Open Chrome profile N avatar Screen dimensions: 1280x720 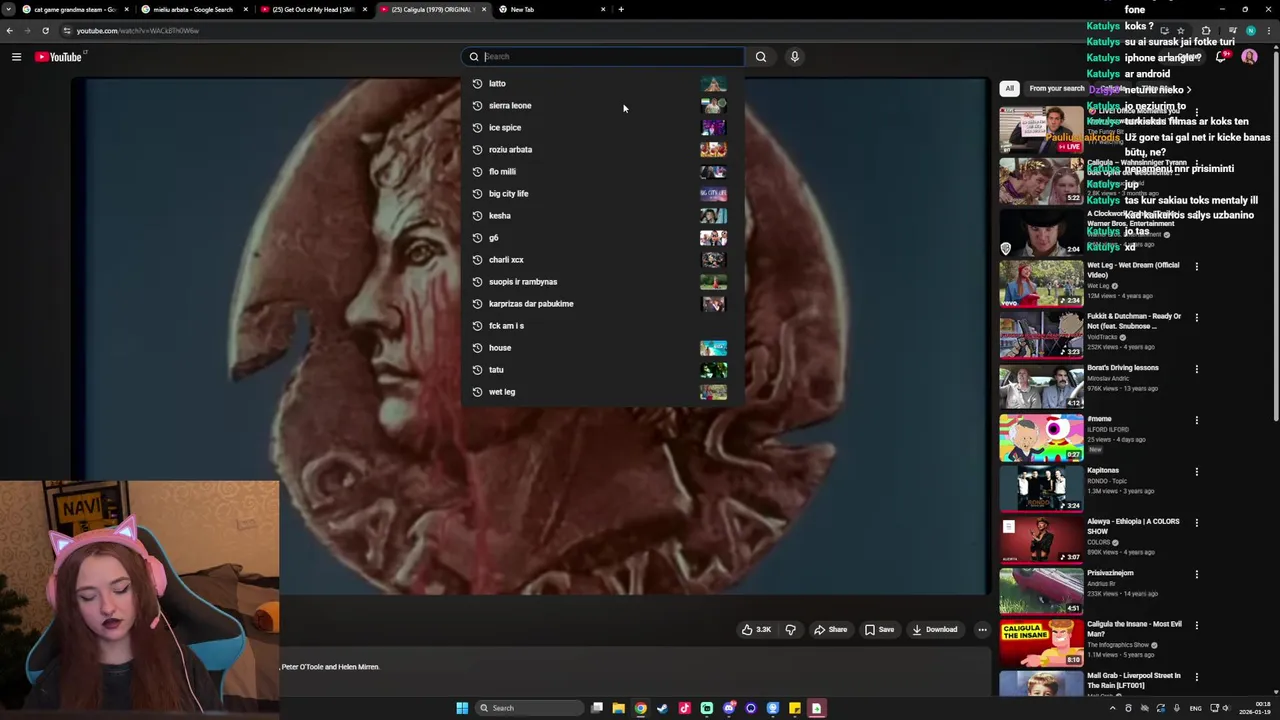[x=1251, y=31]
